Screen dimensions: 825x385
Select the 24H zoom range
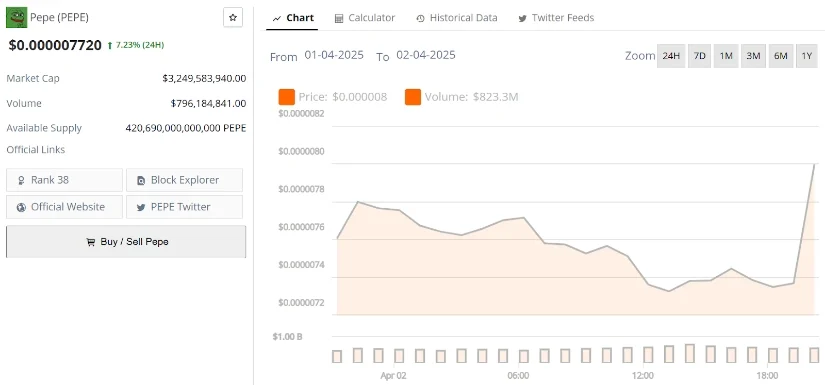coord(671,56)
